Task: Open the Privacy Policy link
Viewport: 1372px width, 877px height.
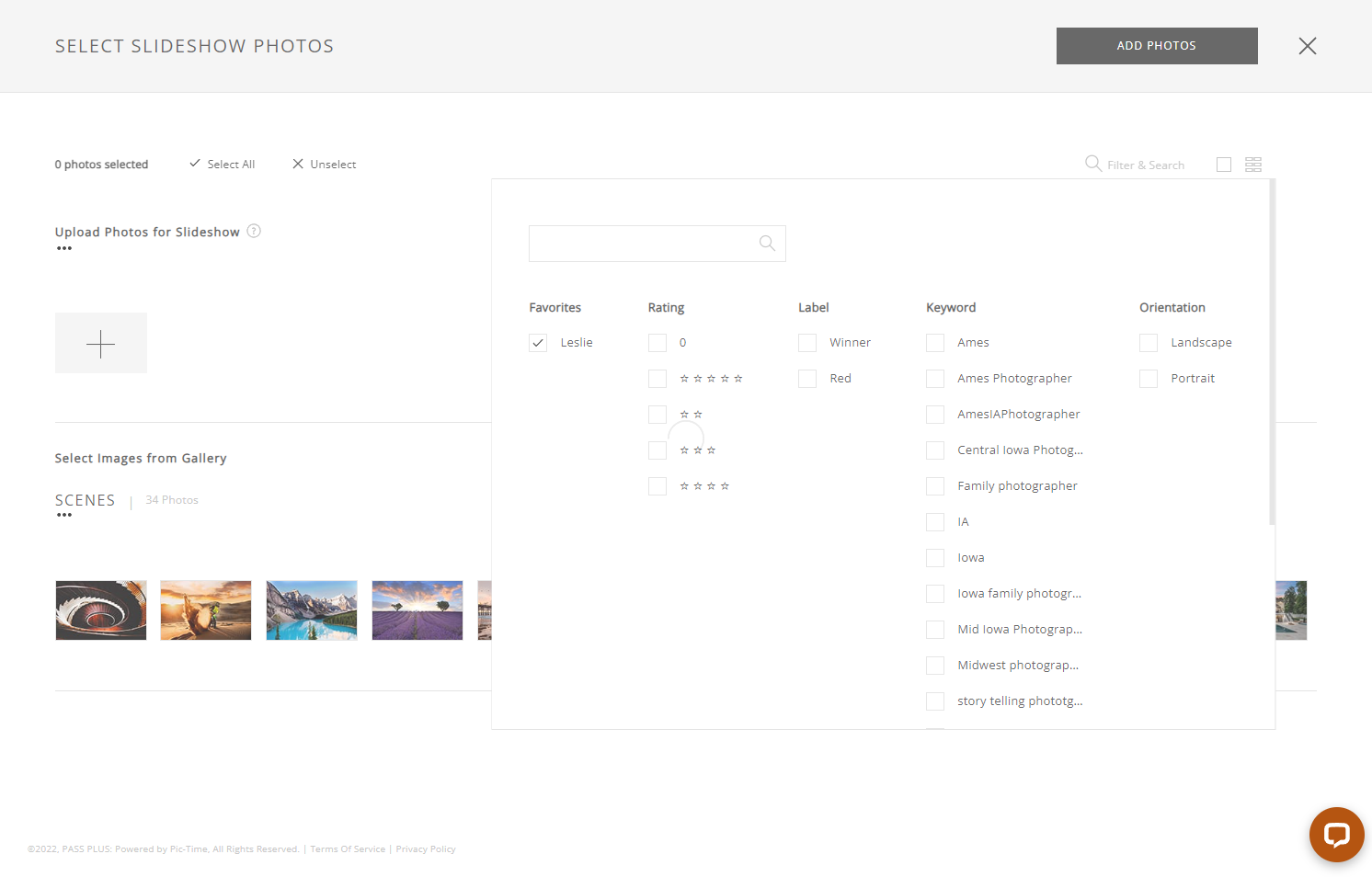Action: tap(426, 849)
